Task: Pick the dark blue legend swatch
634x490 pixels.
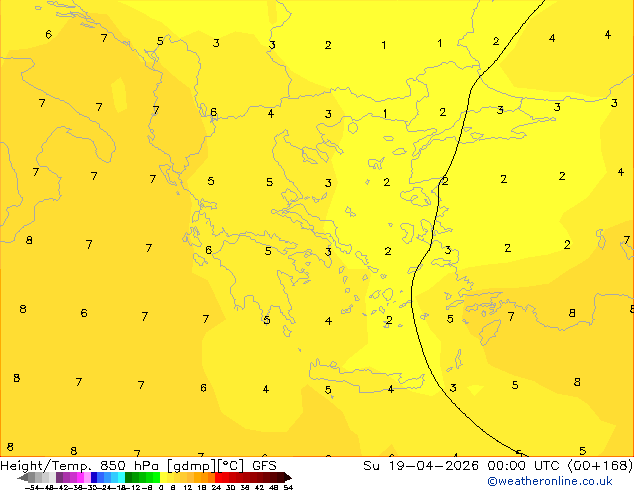Action: click(94, 477)
